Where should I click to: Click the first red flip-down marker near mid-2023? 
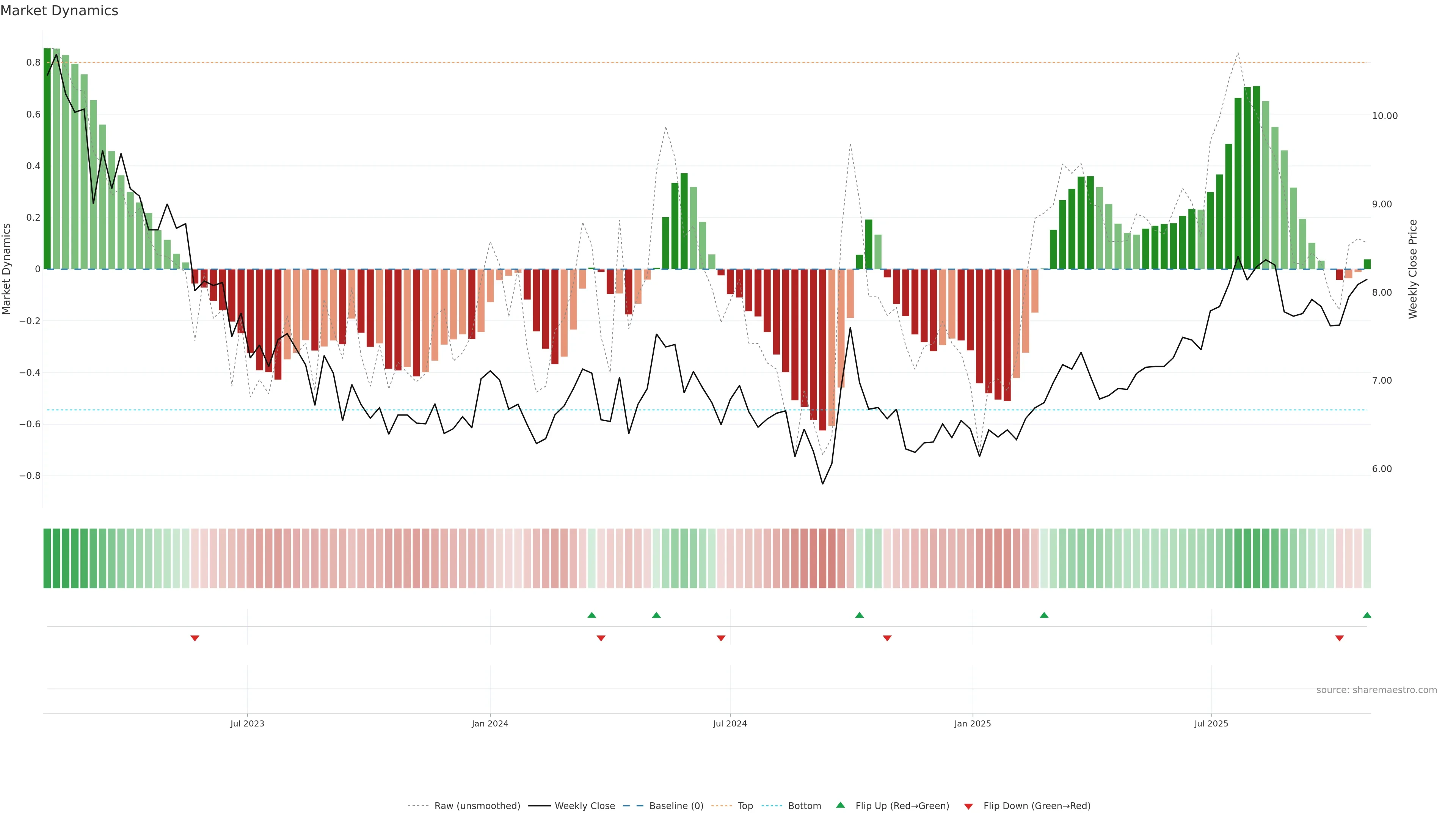coord(195,638)
